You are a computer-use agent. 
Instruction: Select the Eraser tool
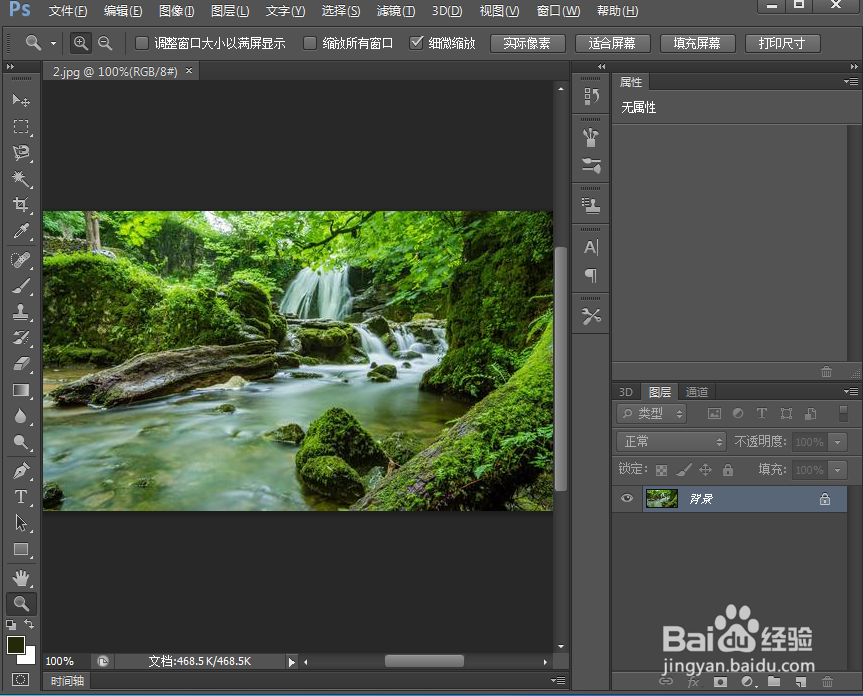(x=21, y=364)
